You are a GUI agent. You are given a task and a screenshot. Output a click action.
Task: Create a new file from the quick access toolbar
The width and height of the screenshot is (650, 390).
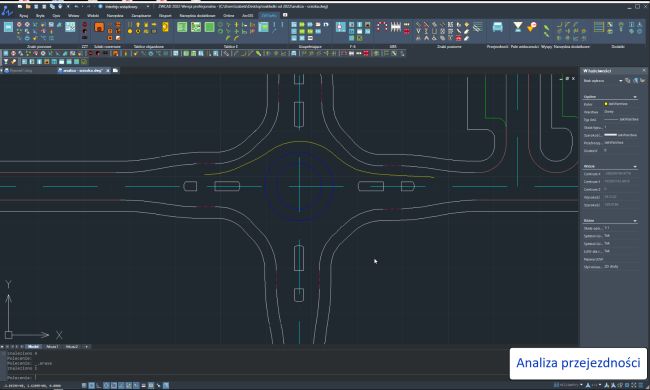tap(20, 7)
